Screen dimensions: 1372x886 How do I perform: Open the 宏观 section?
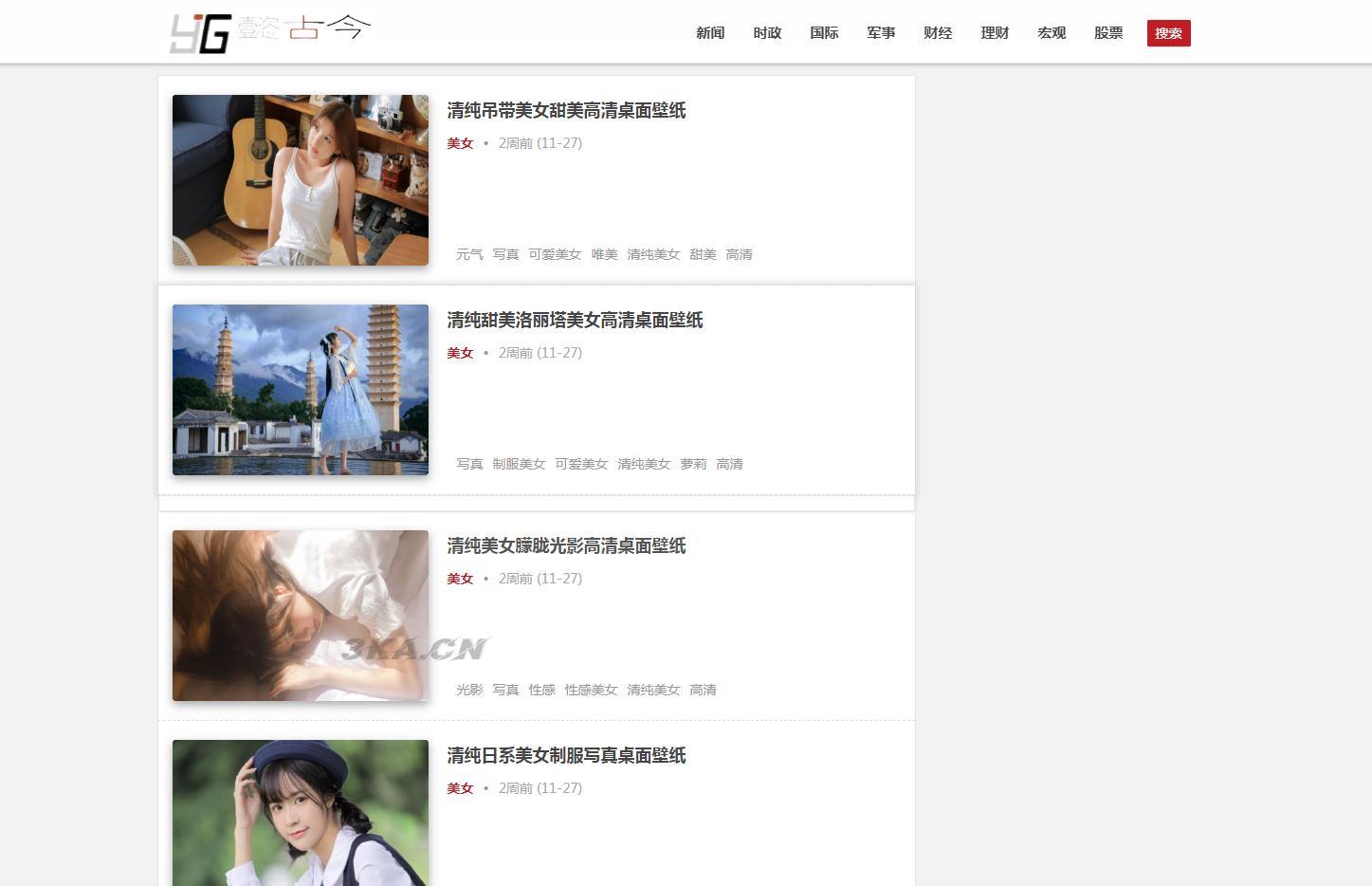(1051, 32)
